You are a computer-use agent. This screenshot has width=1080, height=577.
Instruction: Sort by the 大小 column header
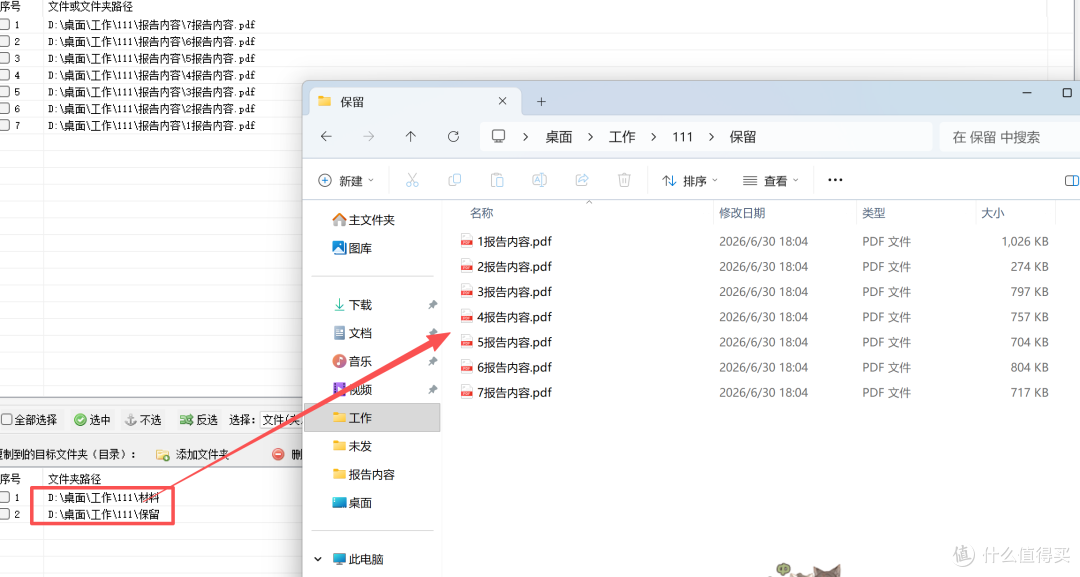pyautogui.click(x=993, y=213)
